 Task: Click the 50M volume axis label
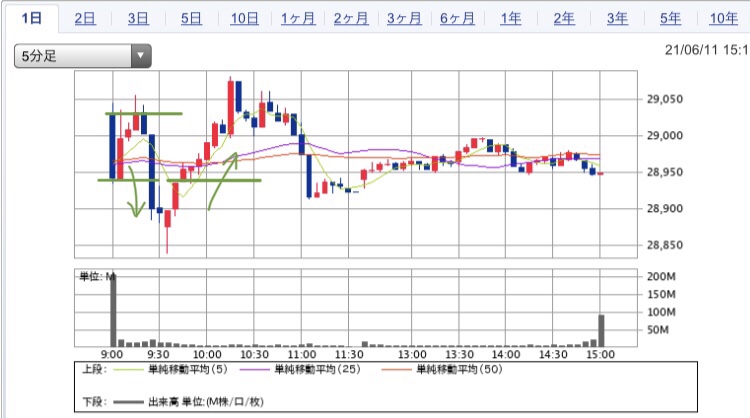point(658,330)
